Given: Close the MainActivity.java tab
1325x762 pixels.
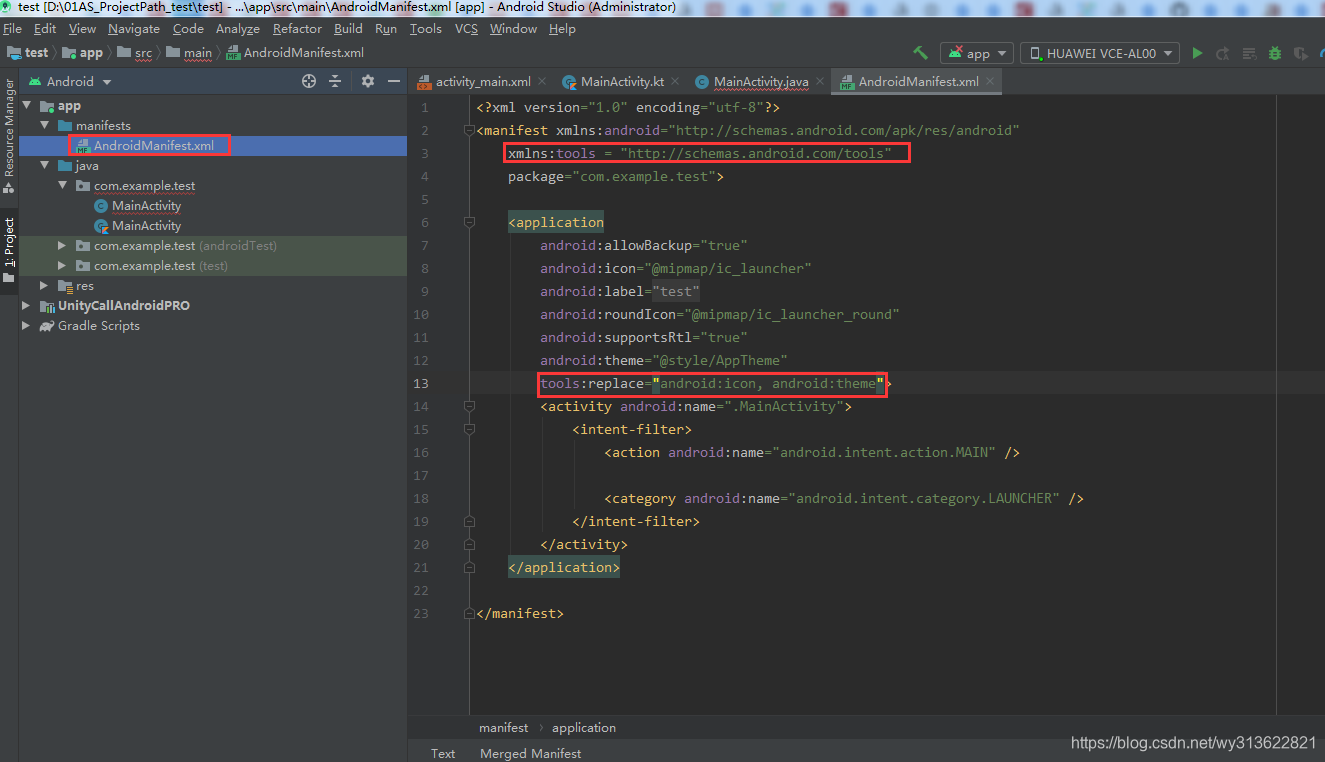Looking at the screenshot, I should pyautogui.click(x=820, y=81).
